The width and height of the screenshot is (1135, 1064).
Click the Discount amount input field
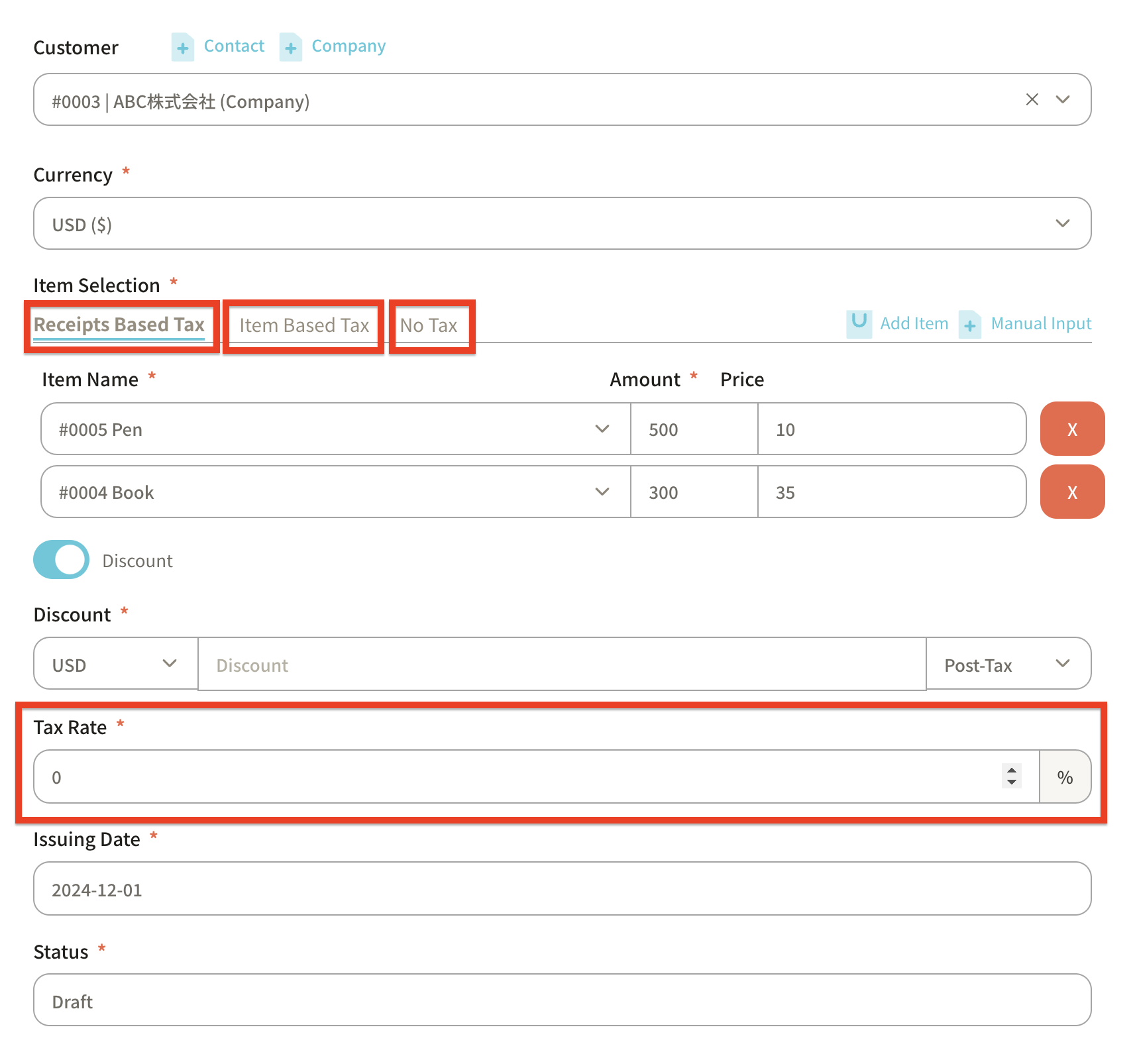pyautogui.click(x=561, y=665)
